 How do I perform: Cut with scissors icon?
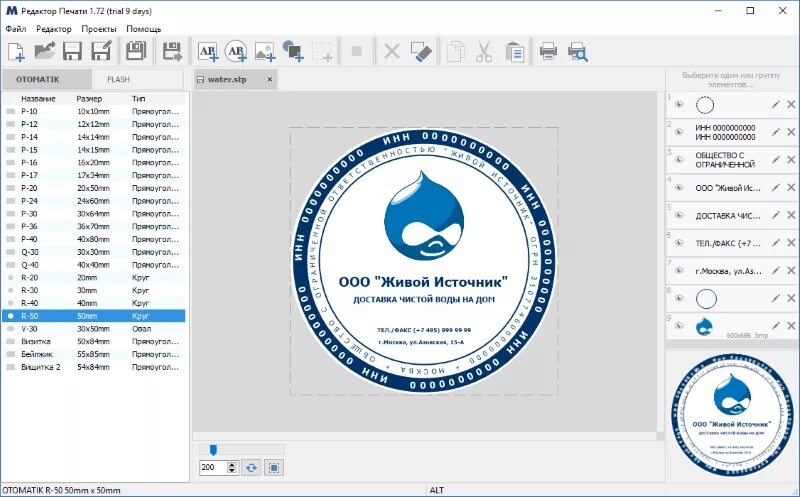(x=484, y=52)
